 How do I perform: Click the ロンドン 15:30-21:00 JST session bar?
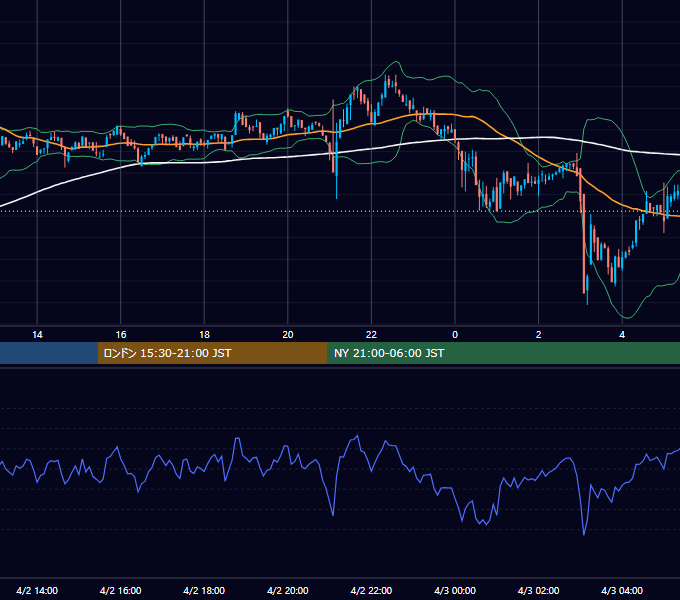pyautogui.click(x=212, y=353)
